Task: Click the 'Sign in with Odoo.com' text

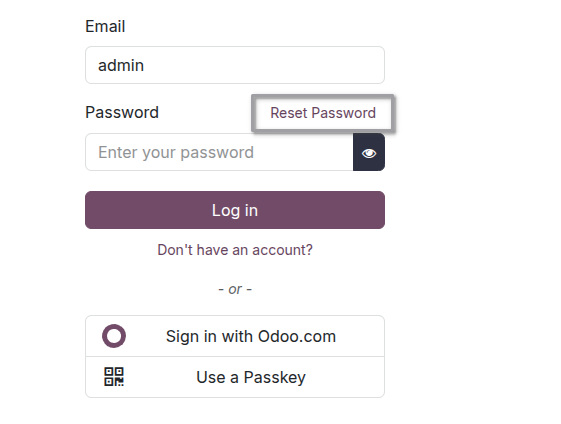Action: click(x=251, y=336)
